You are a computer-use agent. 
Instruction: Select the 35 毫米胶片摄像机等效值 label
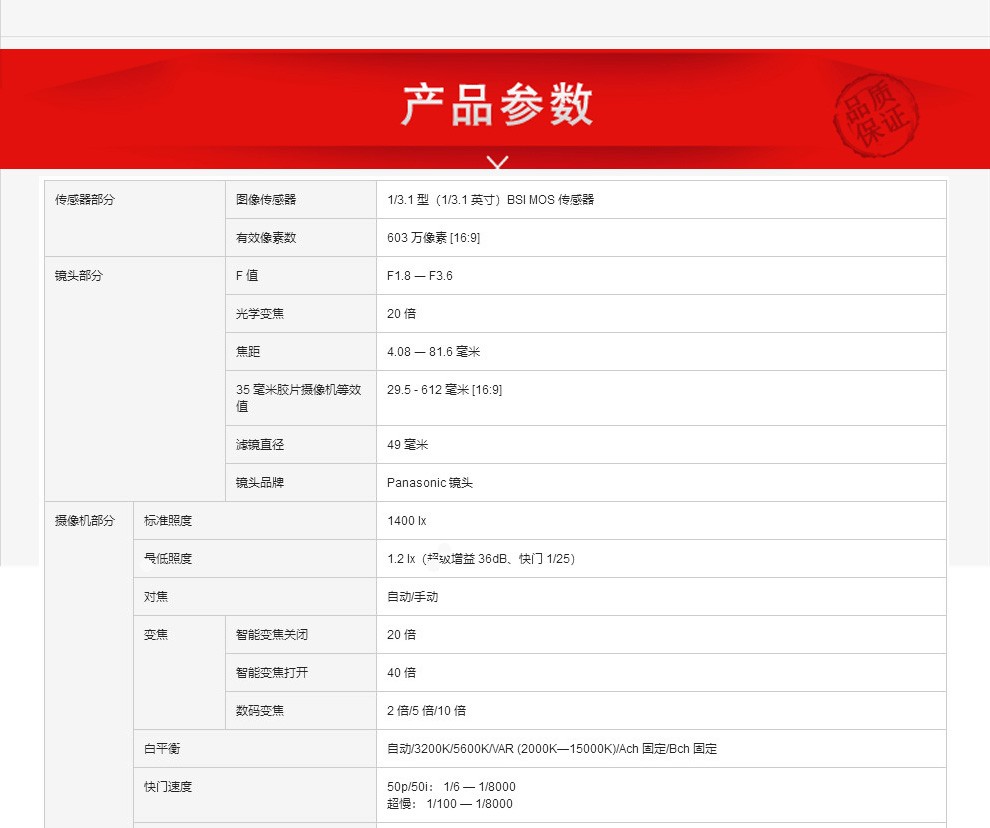point(299,398)
